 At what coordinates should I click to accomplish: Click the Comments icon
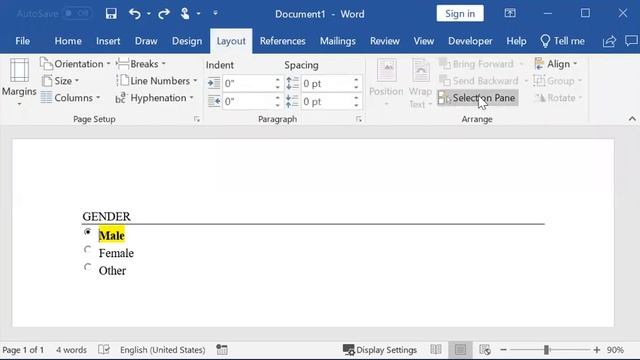(631, 40)
